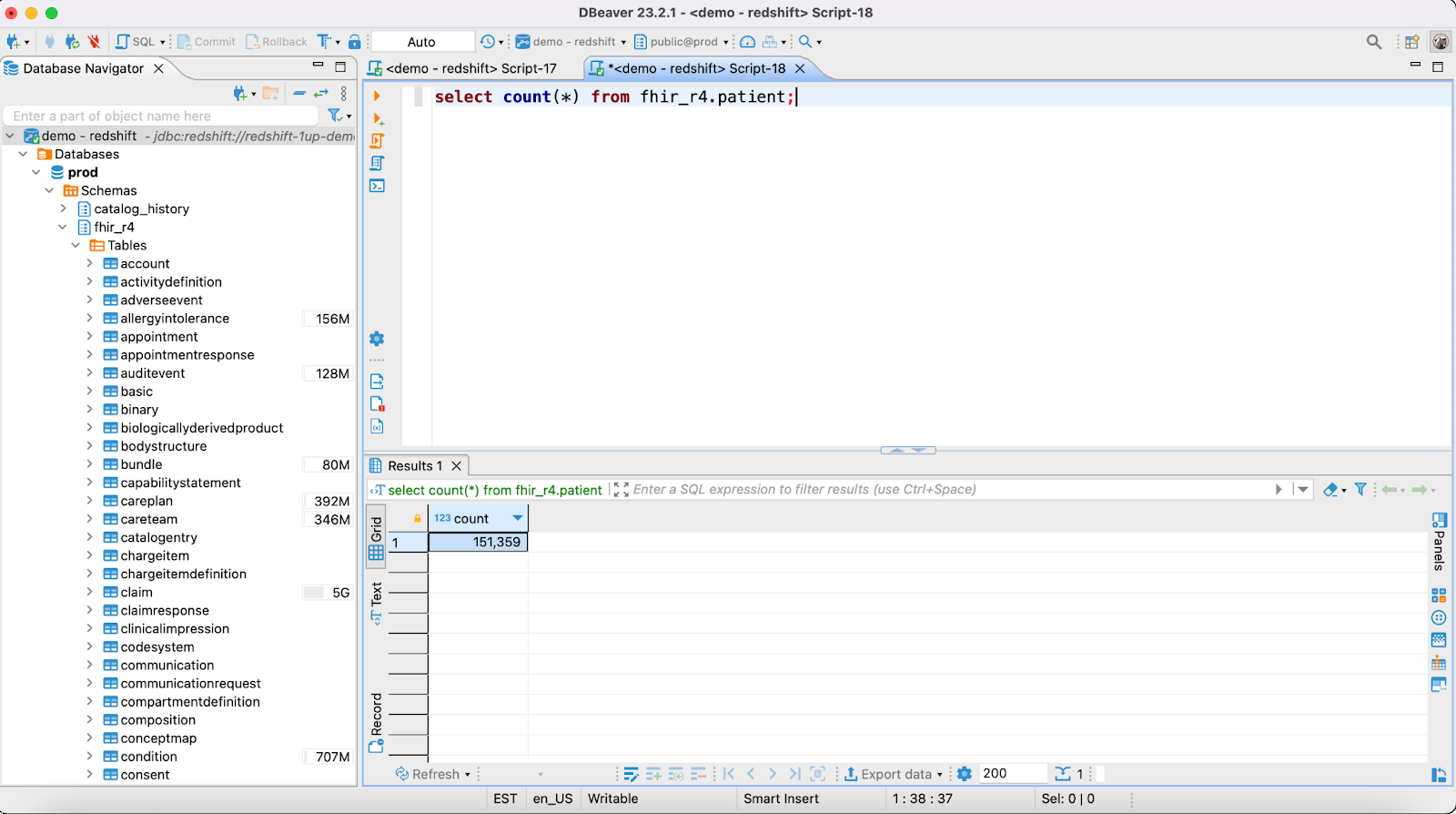Image resolution: width=1456 pixels, height=814 pixels.
Task: Click the search magnifier at top right
Action: 1374,42
